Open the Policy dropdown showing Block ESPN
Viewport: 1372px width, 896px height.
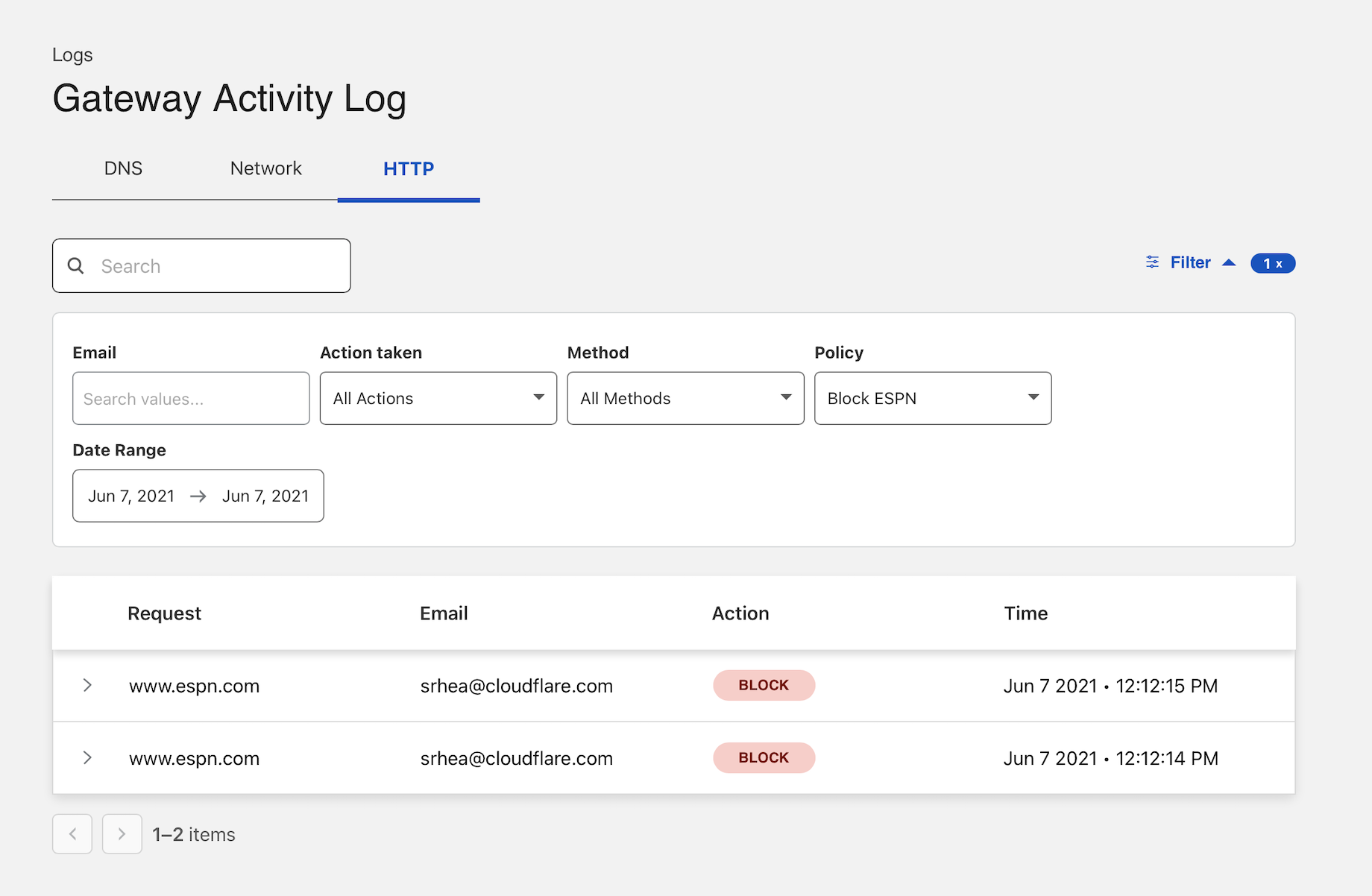[932, 398]
